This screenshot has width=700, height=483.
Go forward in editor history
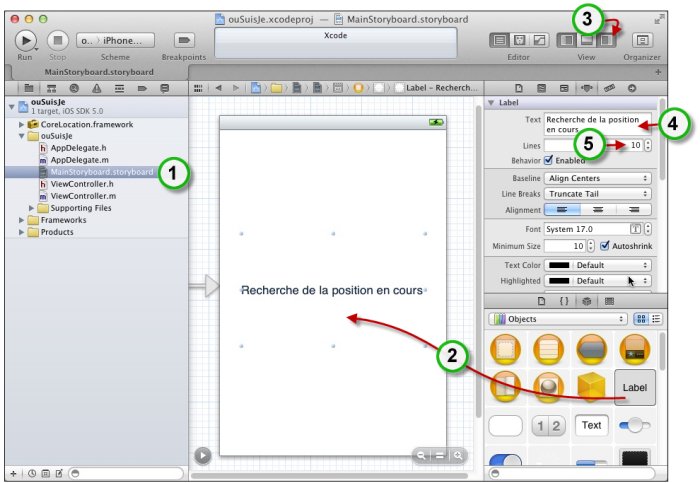click(x=236, y=88)
